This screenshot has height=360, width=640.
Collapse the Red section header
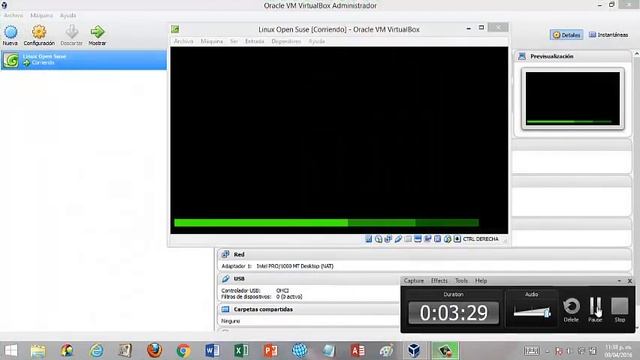tap(424, 254)
